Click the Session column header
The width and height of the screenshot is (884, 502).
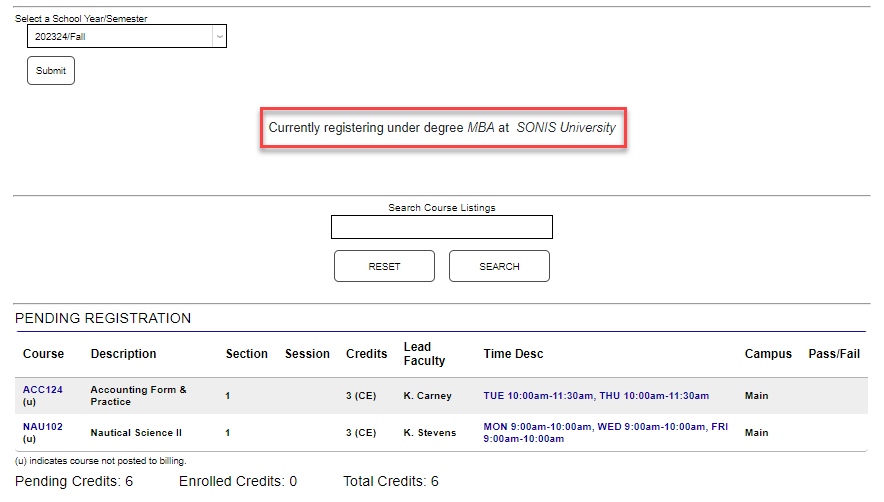307,354
